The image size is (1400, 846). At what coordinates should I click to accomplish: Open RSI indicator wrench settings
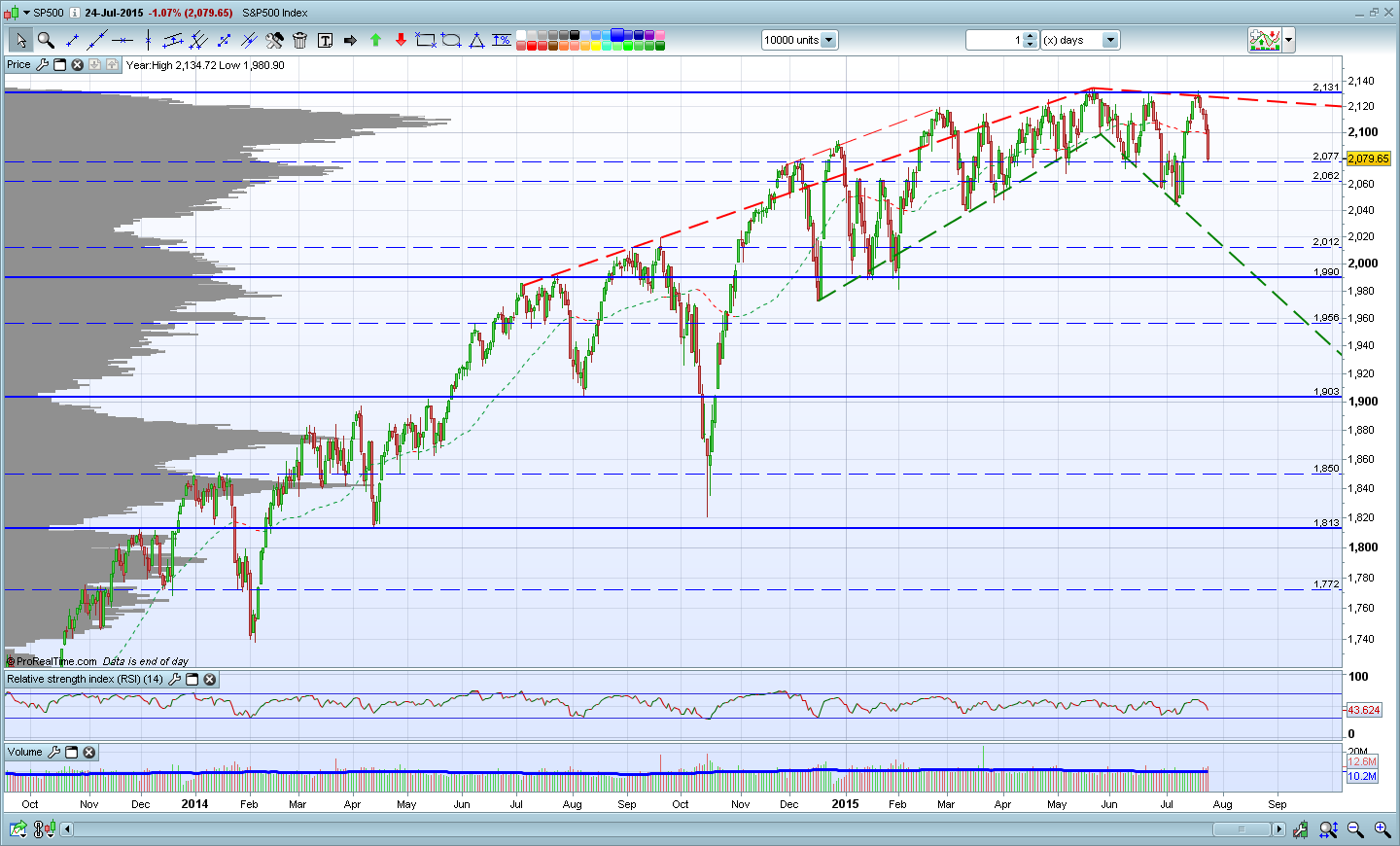pos(174,680)
